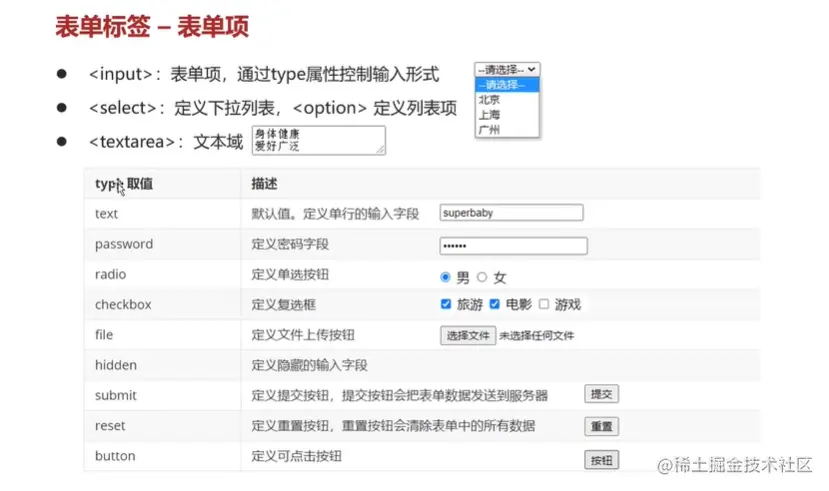Open the --请选择-- dropdown box
This screenshot has height=491, width=829.
tap(507, 70)
